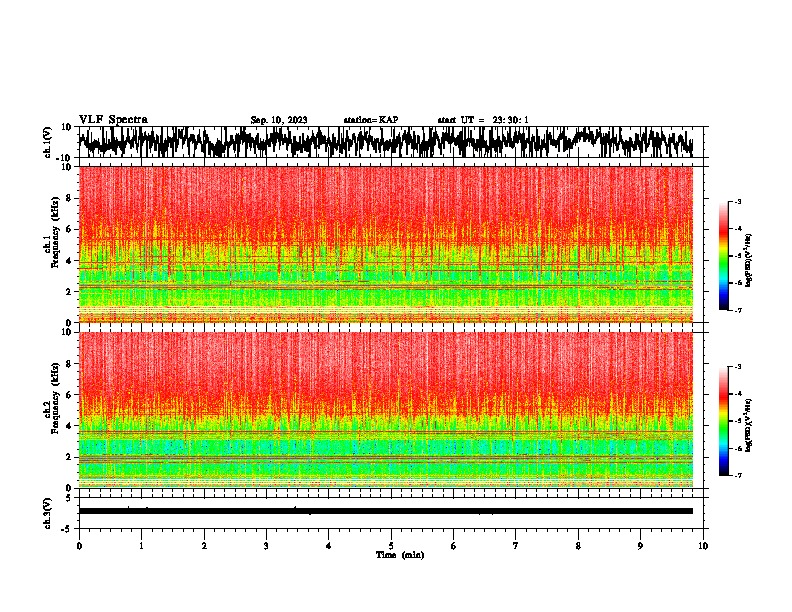
Task: Click time axis tick label '4'
Action: coord(329,546)
